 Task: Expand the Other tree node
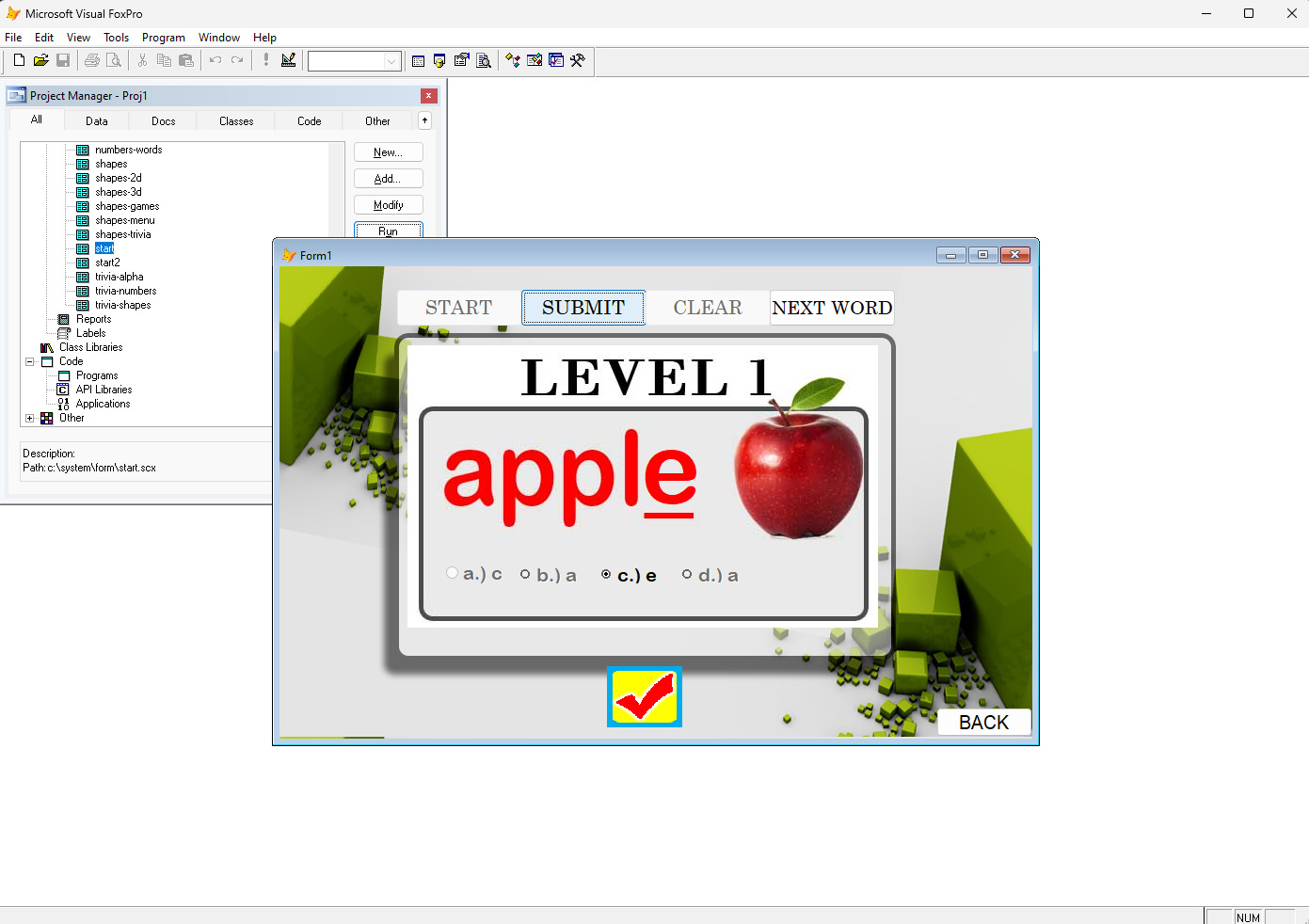coord(30,418)
